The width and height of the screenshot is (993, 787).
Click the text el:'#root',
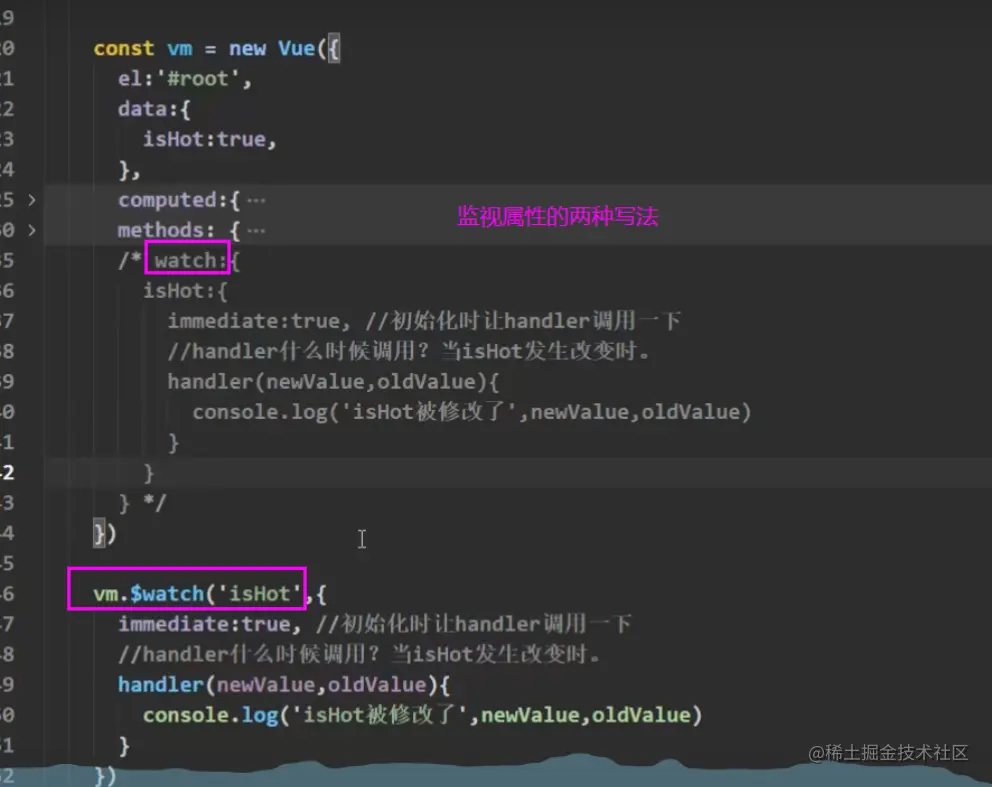[x=185, y=79]
